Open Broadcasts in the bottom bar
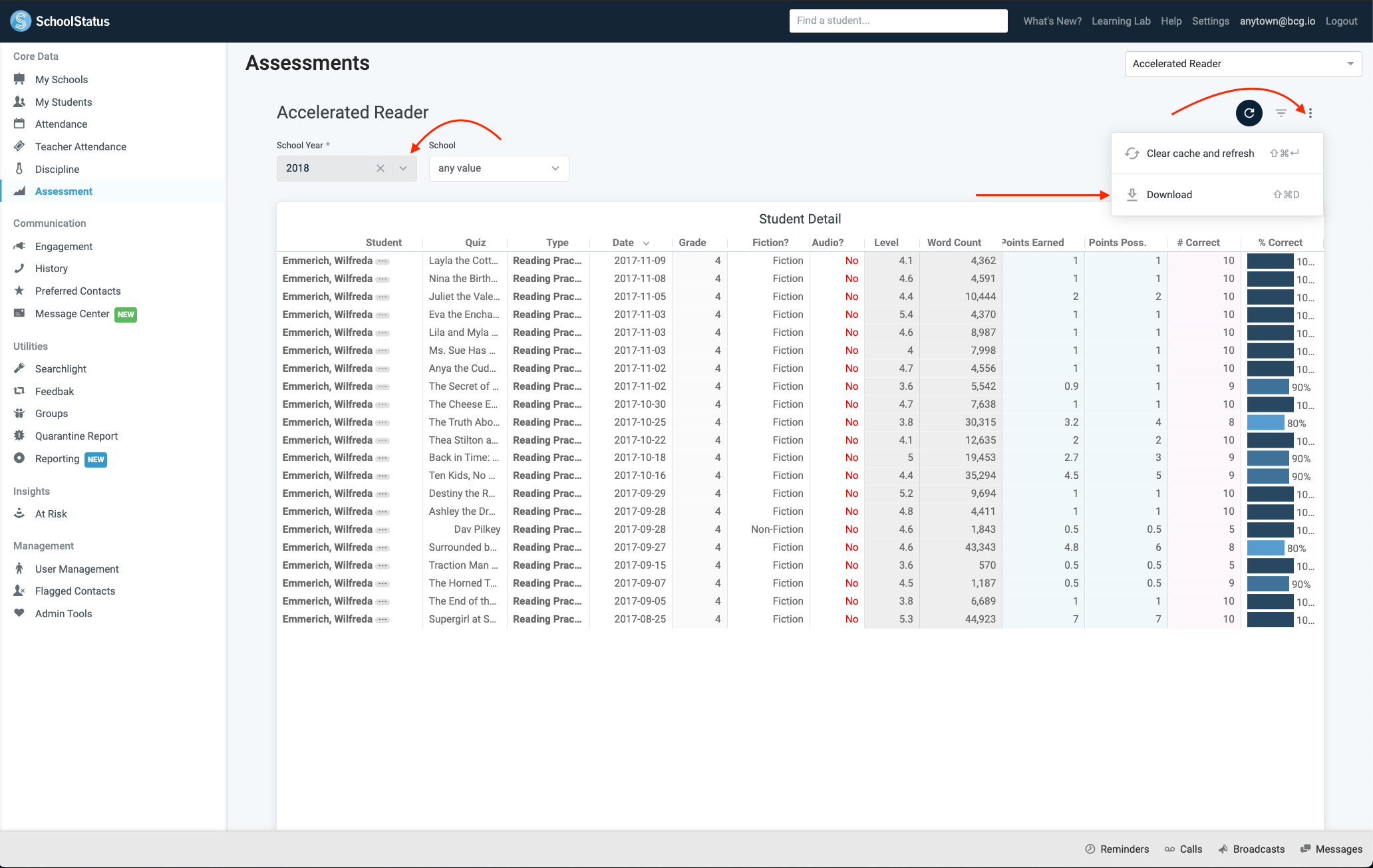The width and height of the screenshot is (1373, 868). point(1251,849)
